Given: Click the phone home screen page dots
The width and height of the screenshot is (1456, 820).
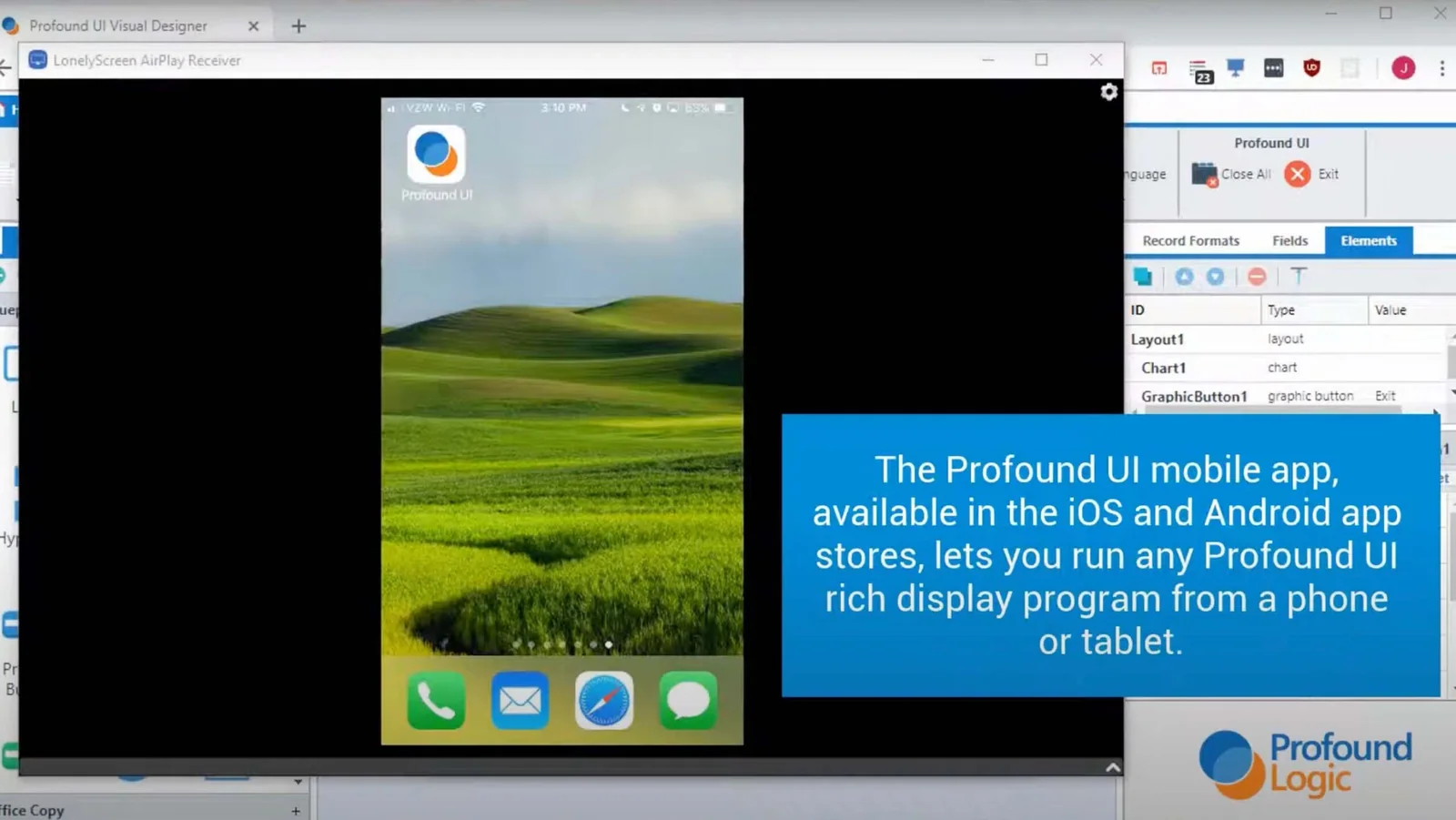Looking at the screenshot, I should point(562,644).
